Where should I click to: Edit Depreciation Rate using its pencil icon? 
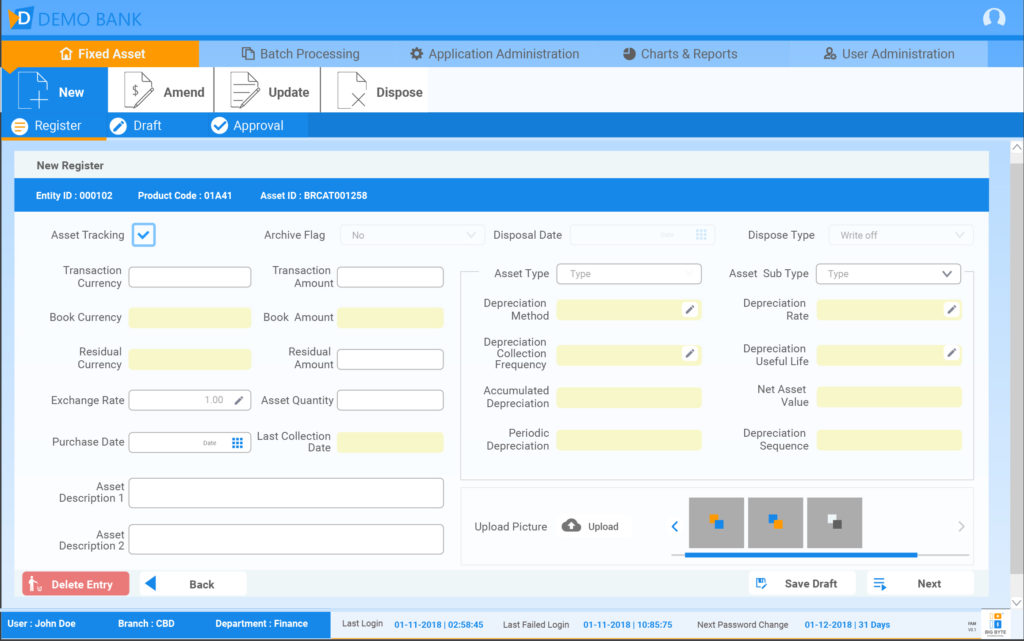950,310
